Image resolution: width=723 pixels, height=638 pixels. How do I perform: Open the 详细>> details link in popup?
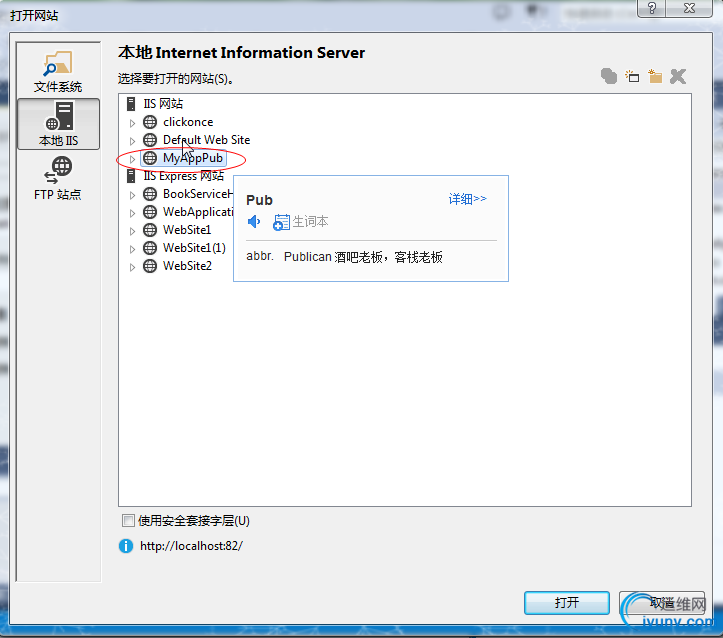point(468,199)
